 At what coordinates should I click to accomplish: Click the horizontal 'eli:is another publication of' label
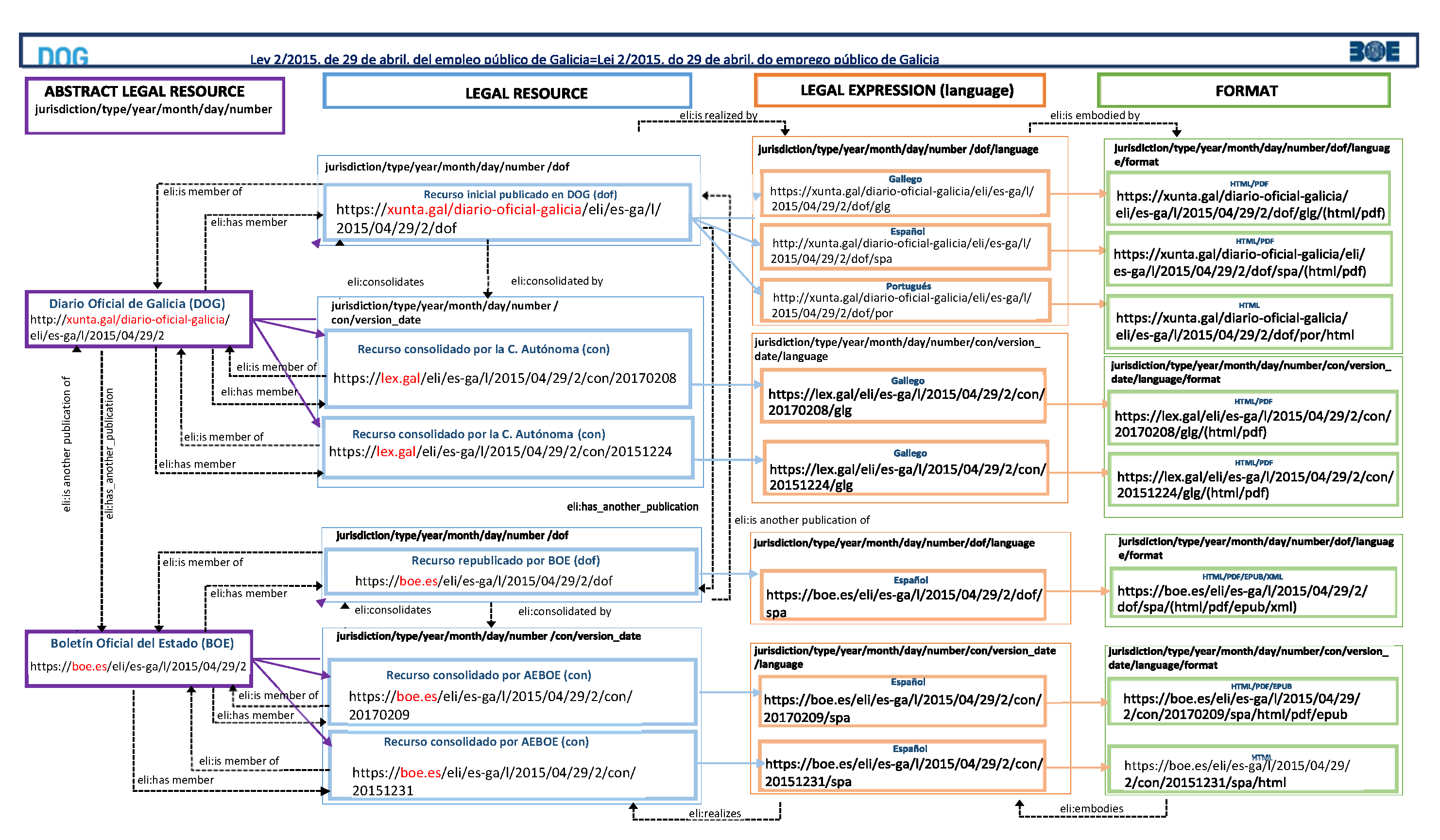tap(802, 520)
